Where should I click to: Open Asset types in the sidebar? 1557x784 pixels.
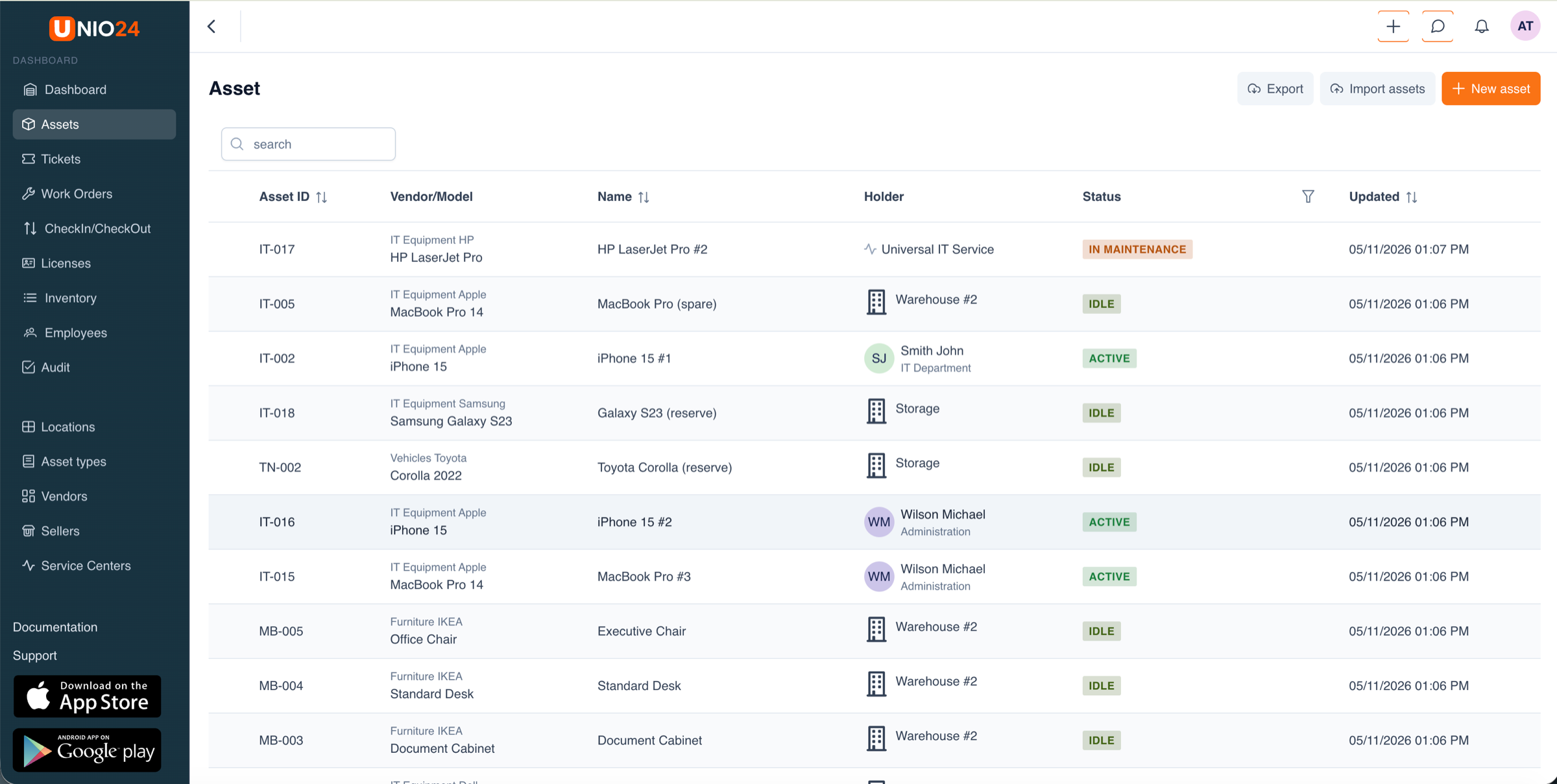[94, 462]
